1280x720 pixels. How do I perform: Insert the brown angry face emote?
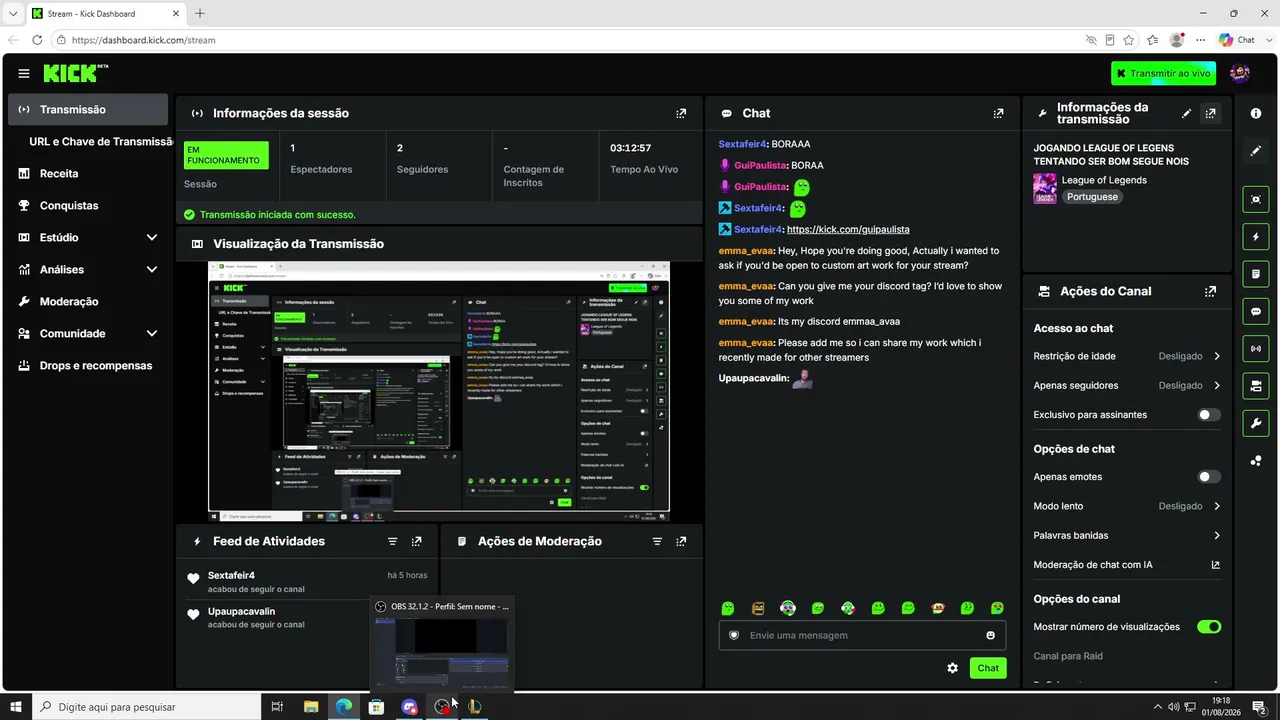[758, 608]
